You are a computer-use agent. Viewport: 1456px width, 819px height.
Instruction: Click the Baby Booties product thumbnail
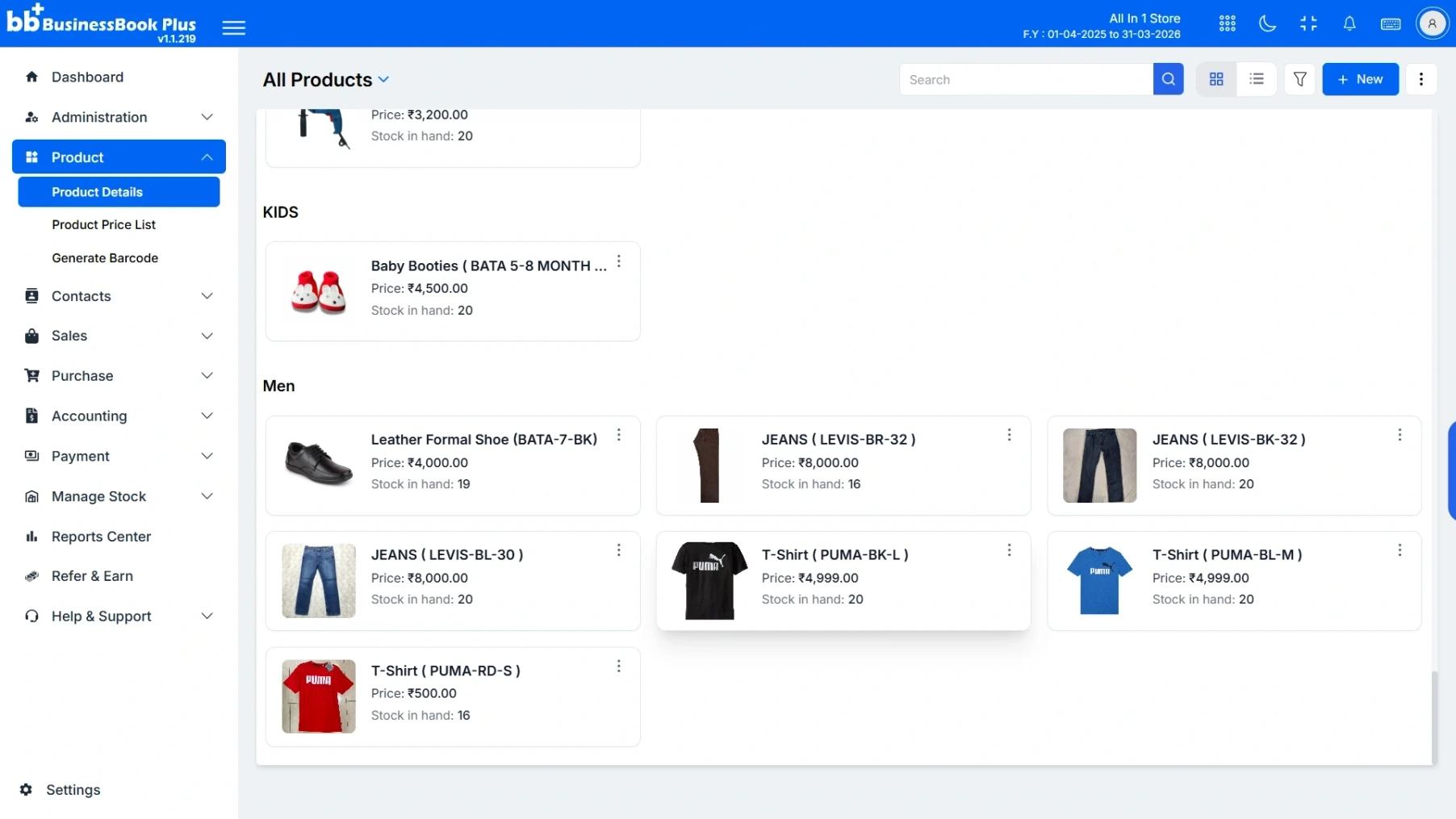pyautogui.click(x=318, y=290)
